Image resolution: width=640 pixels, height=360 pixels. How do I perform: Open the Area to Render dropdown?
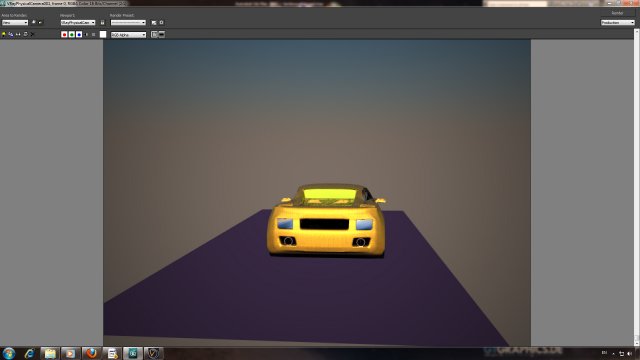tap(15, 22)
